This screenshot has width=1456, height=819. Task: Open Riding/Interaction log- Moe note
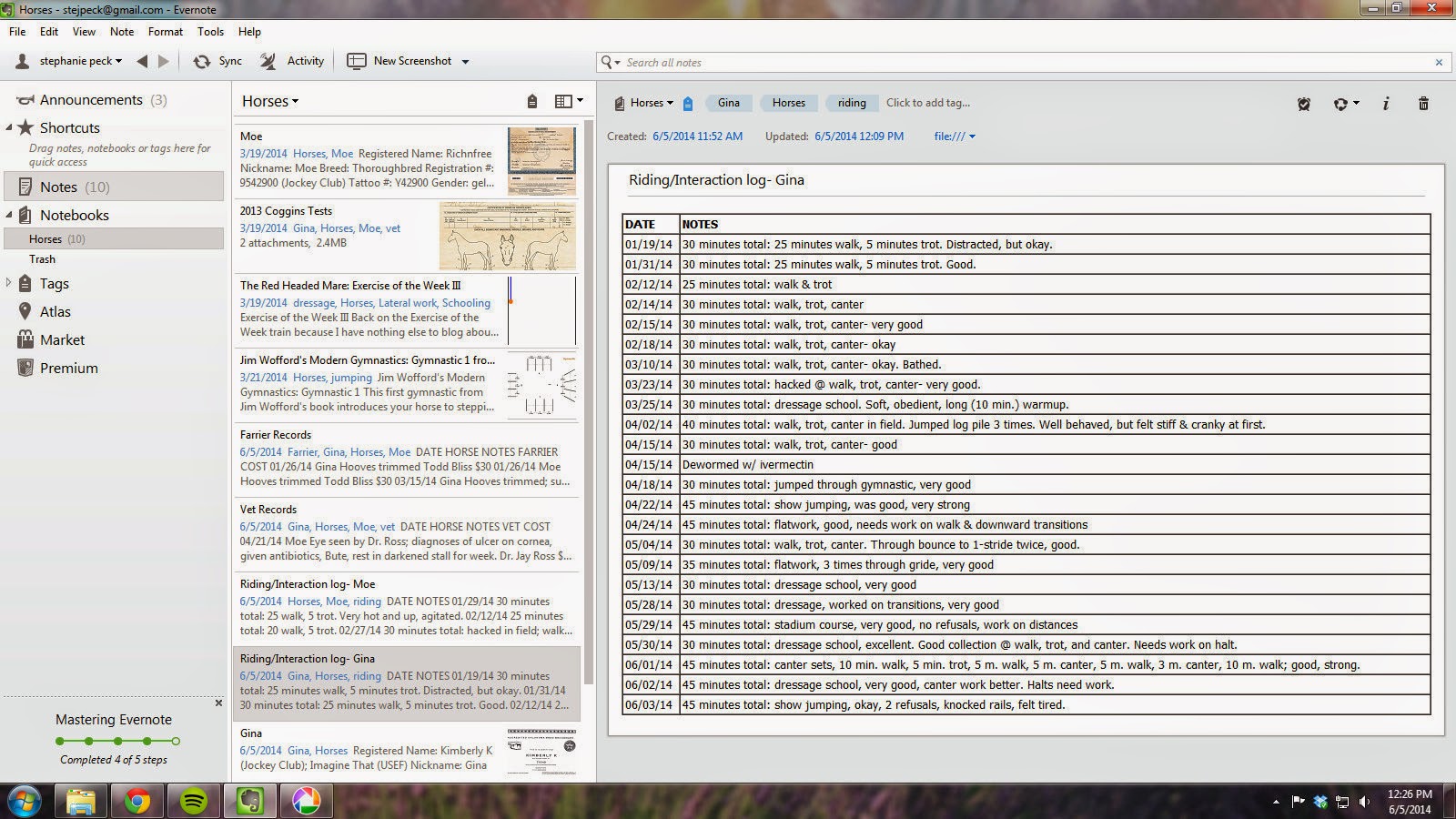pos(406,609)
